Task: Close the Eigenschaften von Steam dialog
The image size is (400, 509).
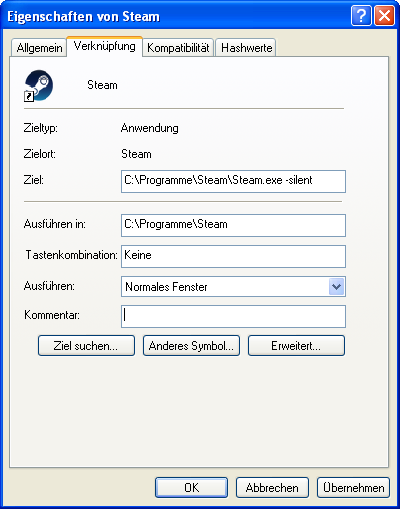Action: (x=385, y=15)
